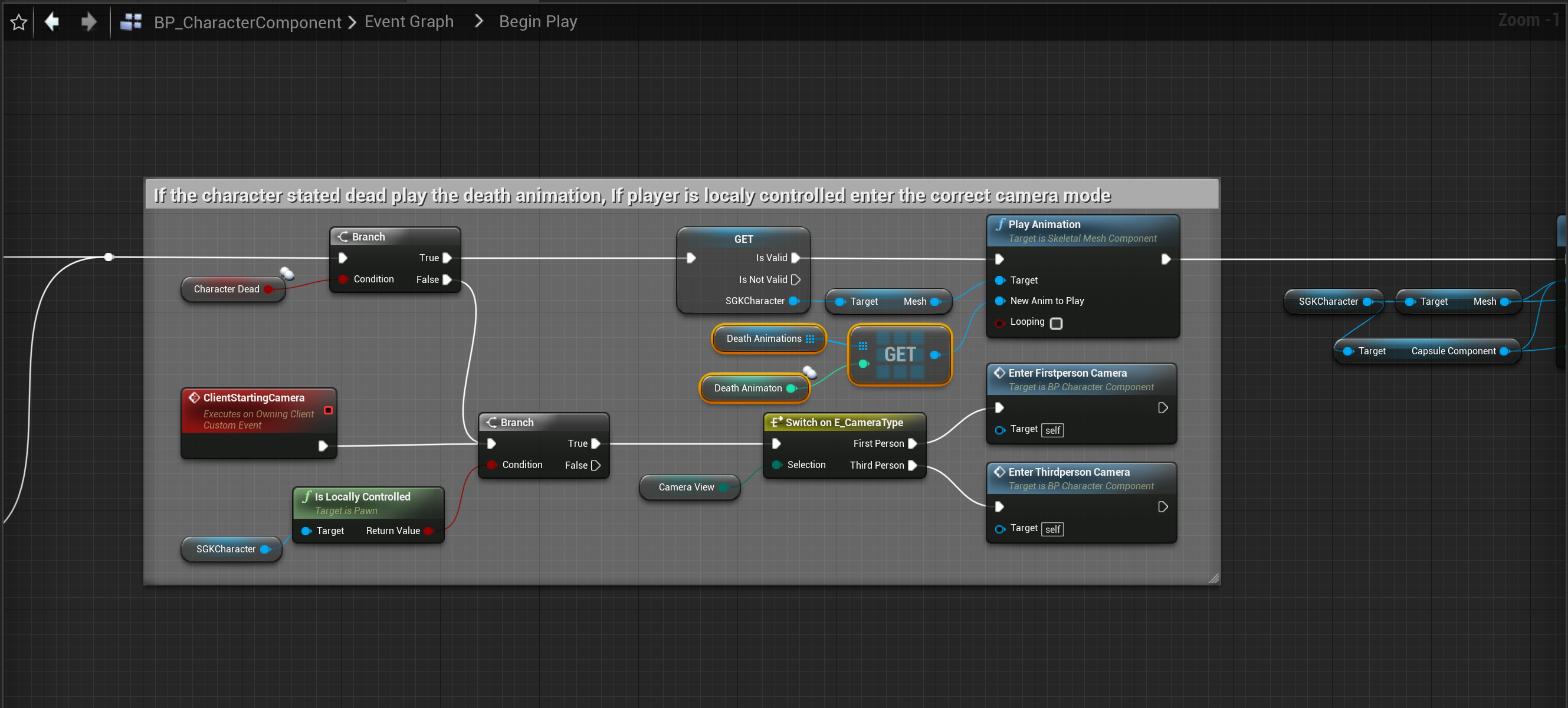Open BP_CharacterComponent breadcrumb

coord(247,22)
